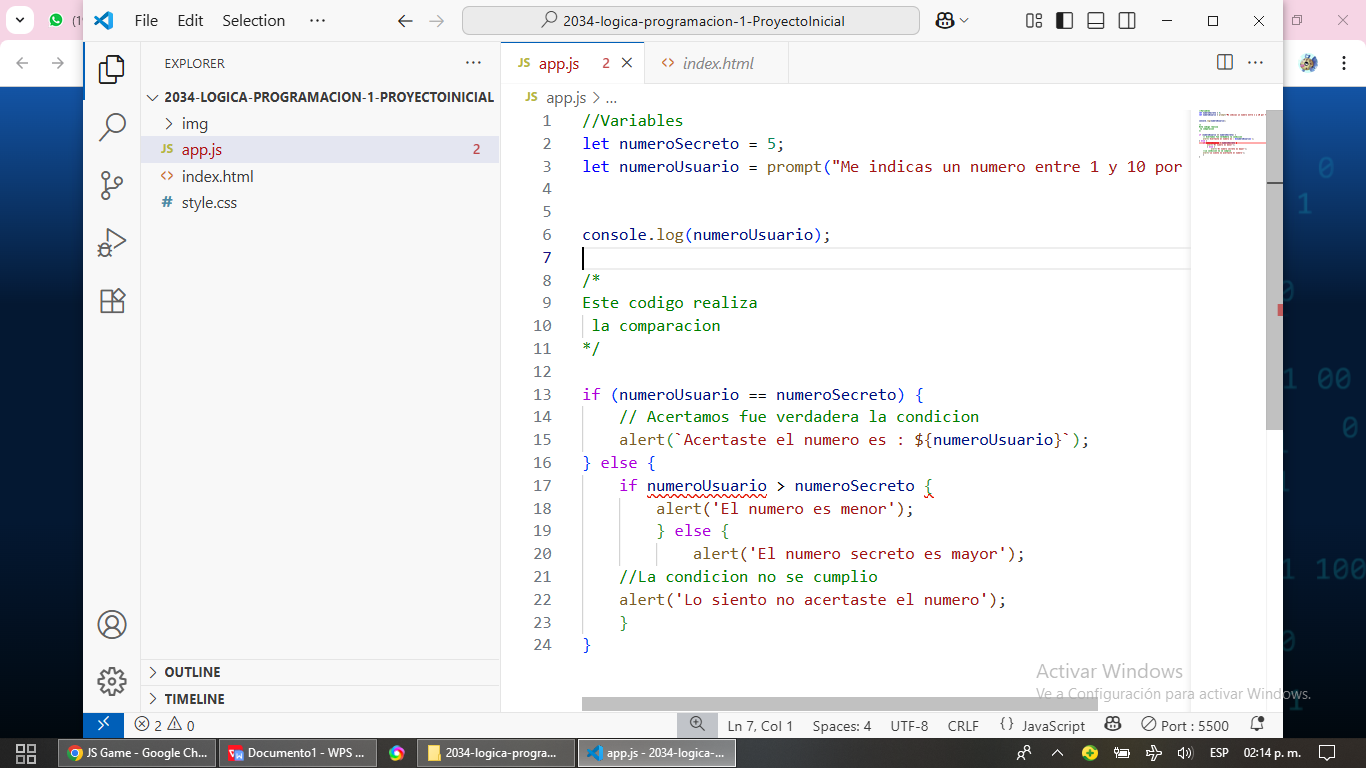This screenshot has width=1366, height=768.
Task: Expand the TIMELINE section
Action: tap(320, 699)
